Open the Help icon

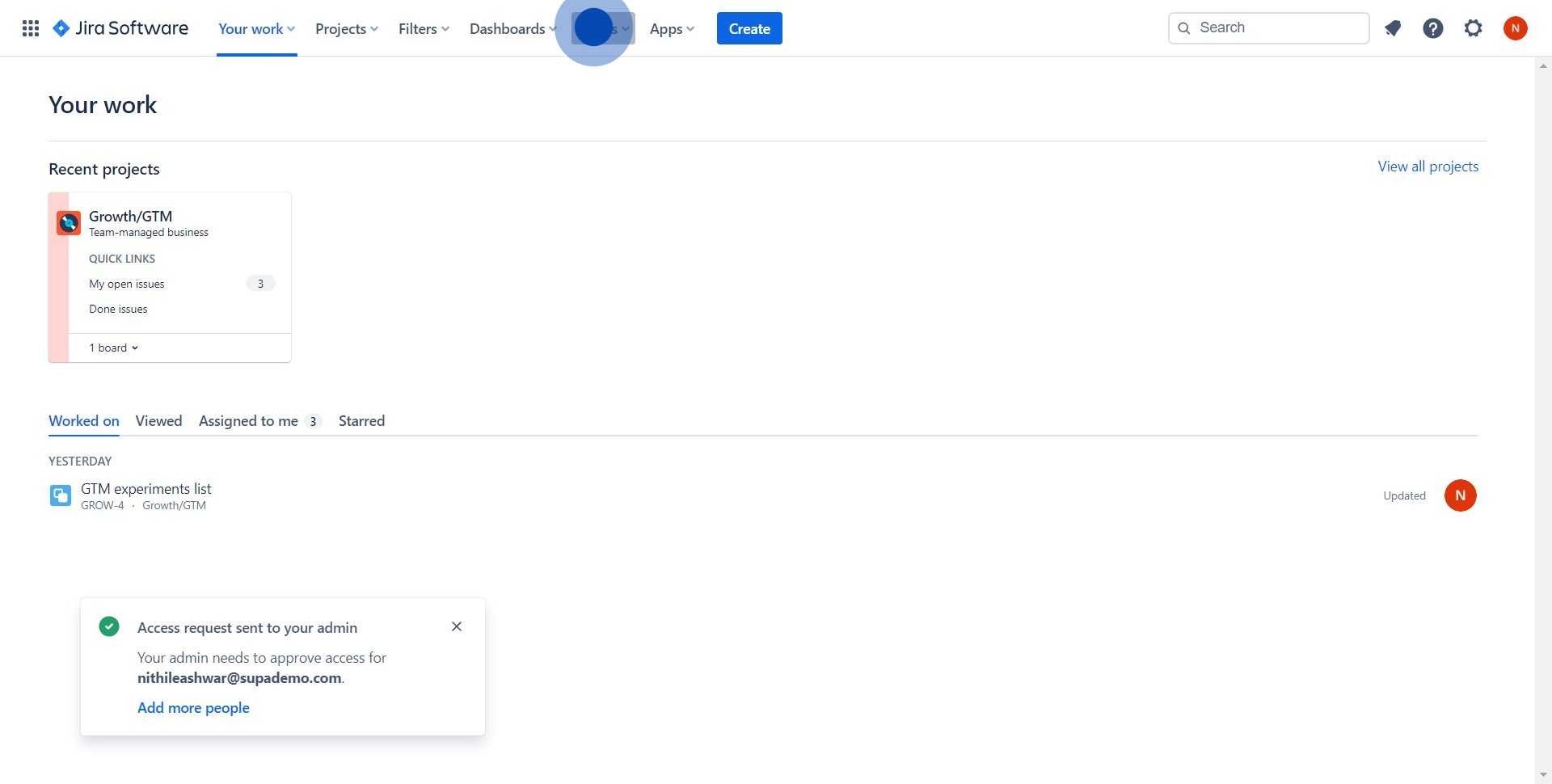tap(1432, 27)
